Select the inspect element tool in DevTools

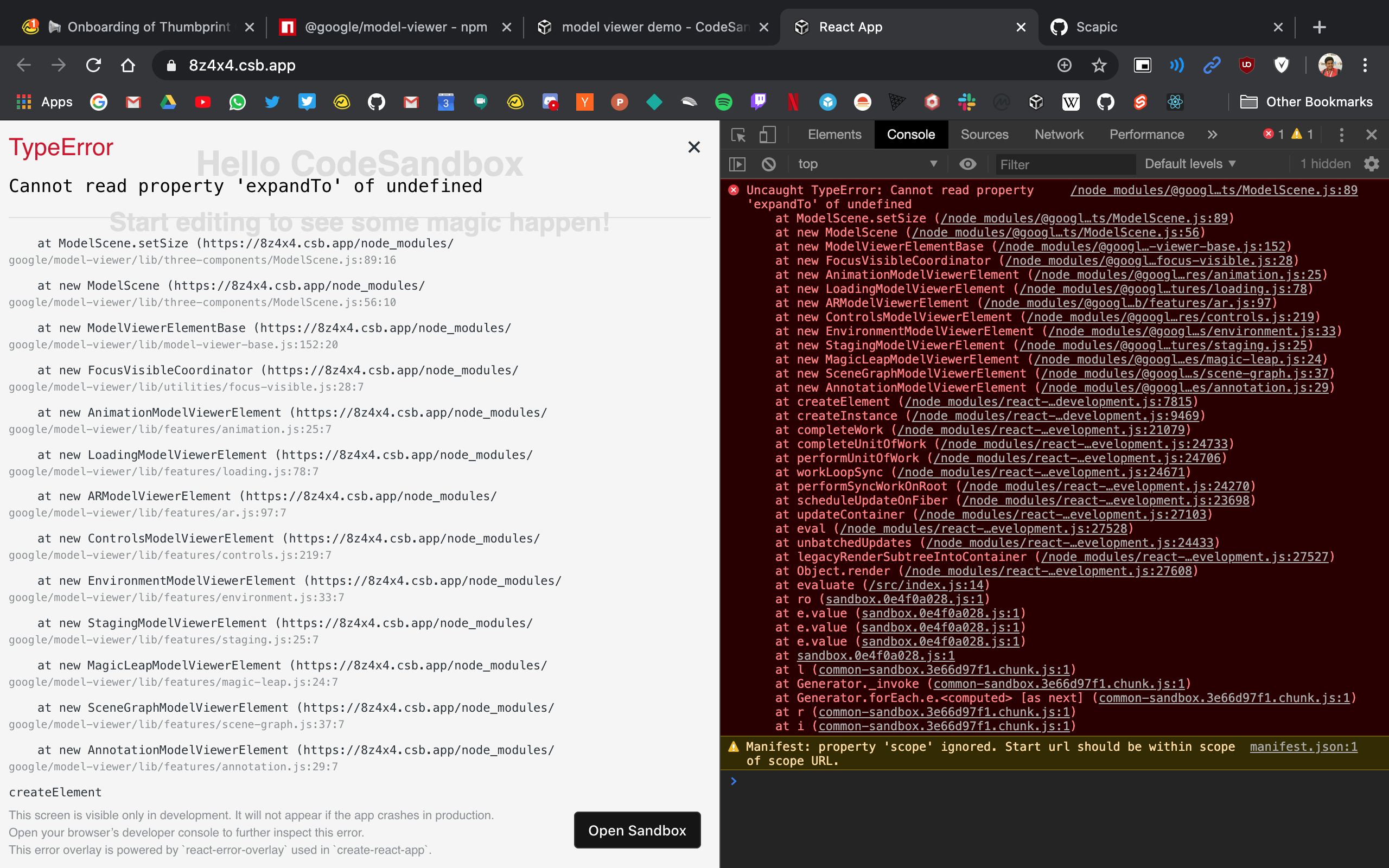(738, 135)
